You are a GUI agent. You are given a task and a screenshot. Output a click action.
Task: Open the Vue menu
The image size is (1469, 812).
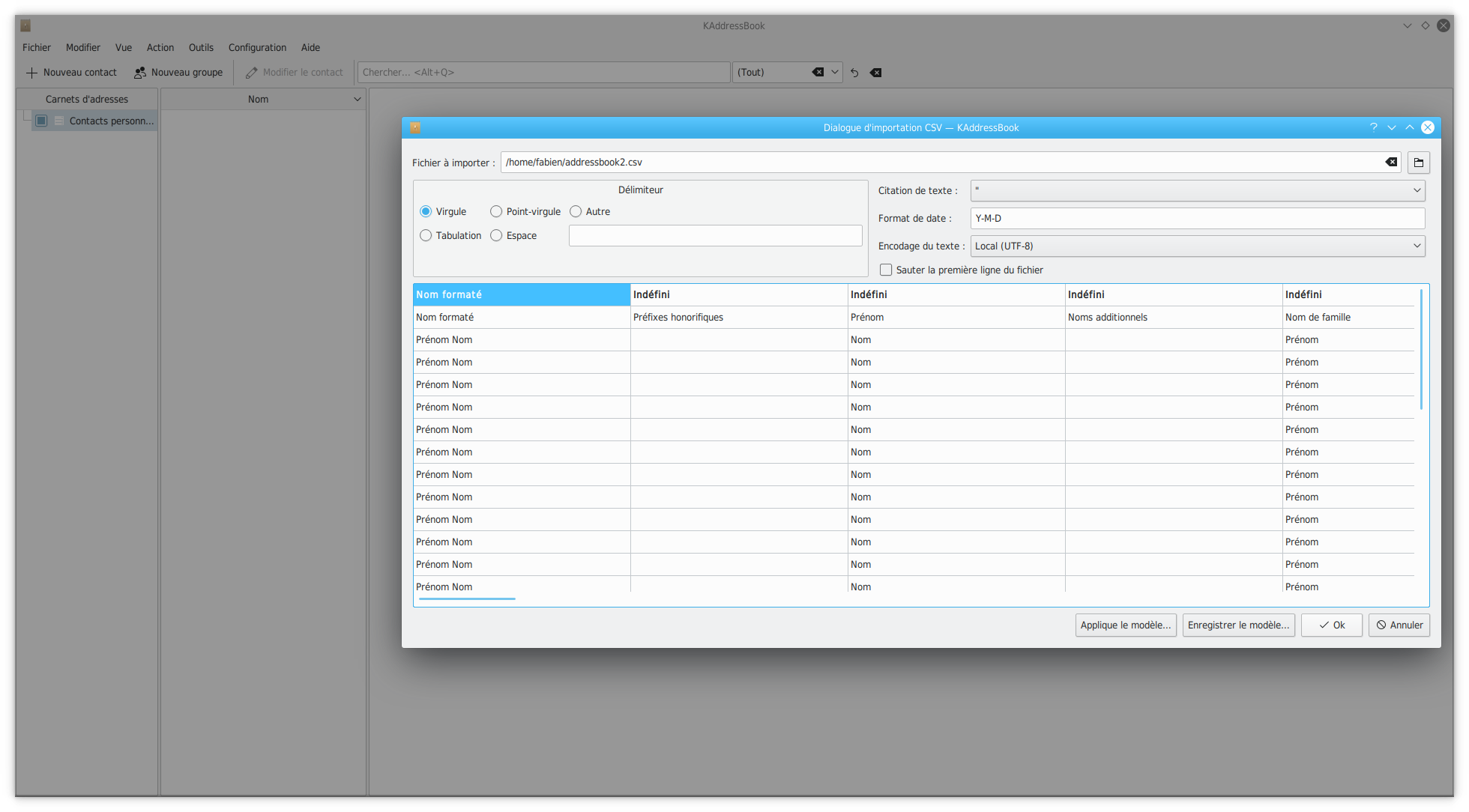coord(124,47)
